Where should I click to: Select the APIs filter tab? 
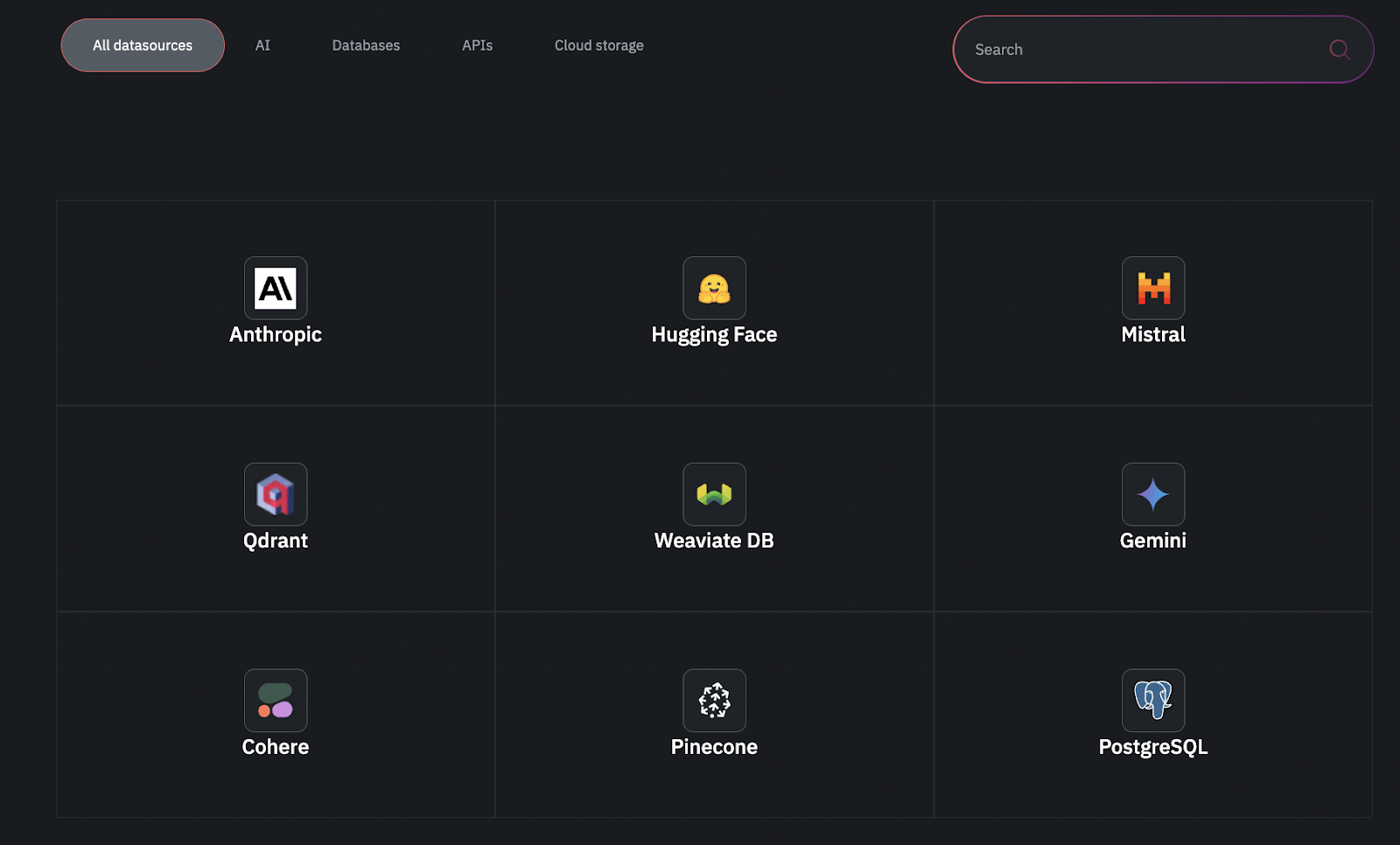coord(477,45)
